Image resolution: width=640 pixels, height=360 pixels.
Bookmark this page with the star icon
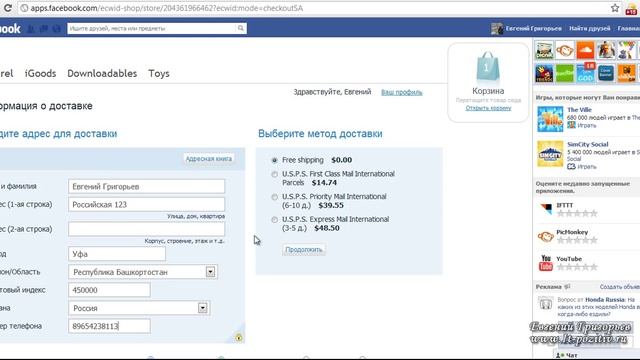pyautogui.click(x=615, y=8)
